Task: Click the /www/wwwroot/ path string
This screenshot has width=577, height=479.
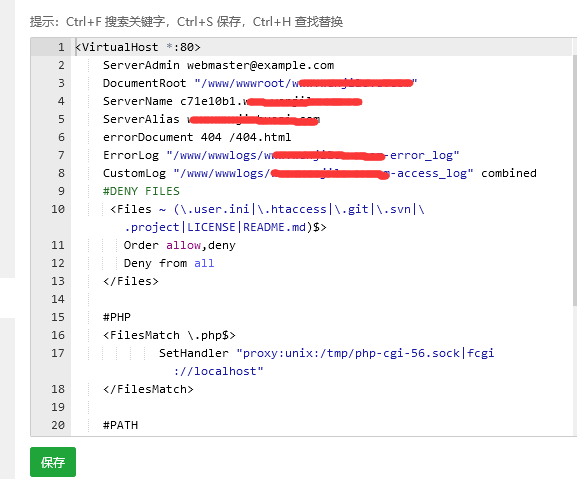Action: click(x=246, y=83)
